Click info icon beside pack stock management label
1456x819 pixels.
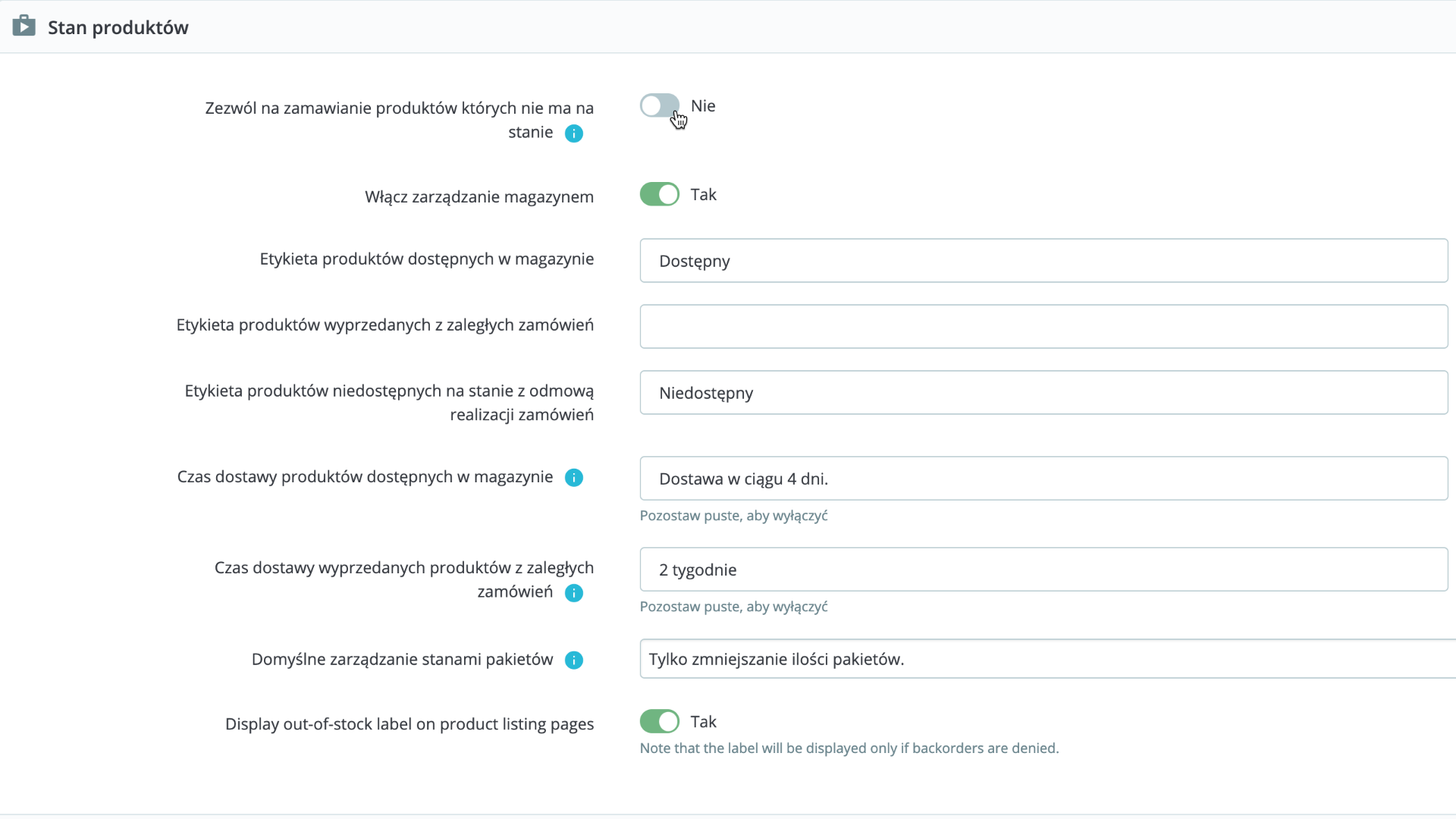coord(574,661)
